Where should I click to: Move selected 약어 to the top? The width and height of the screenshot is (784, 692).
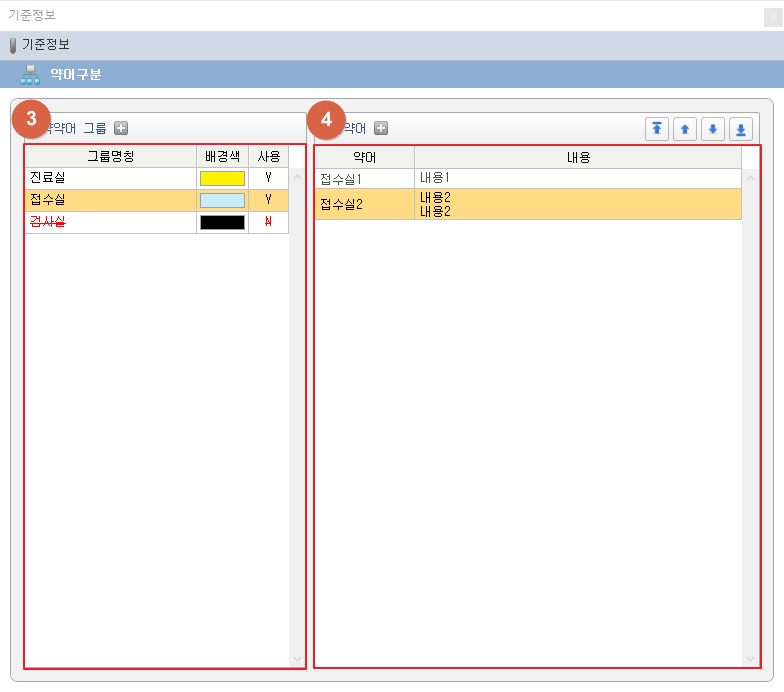point(657,129)
